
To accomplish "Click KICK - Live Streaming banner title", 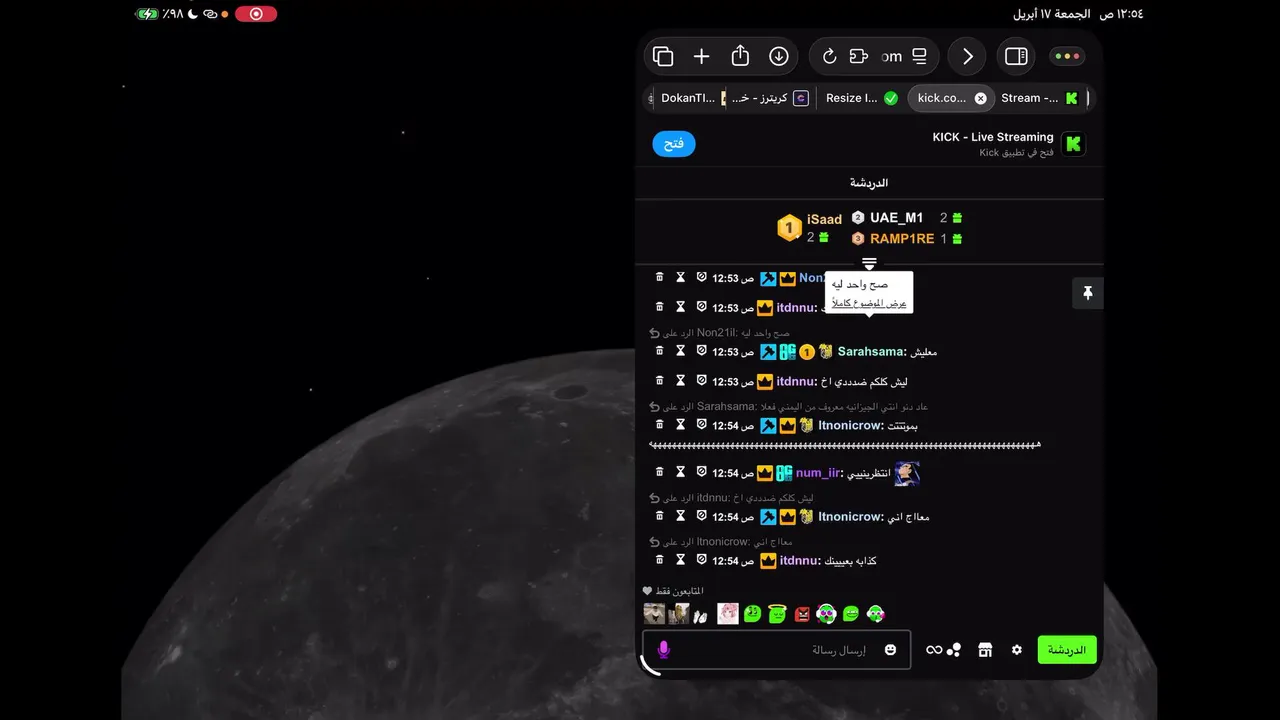I will [x=993, y=137].
